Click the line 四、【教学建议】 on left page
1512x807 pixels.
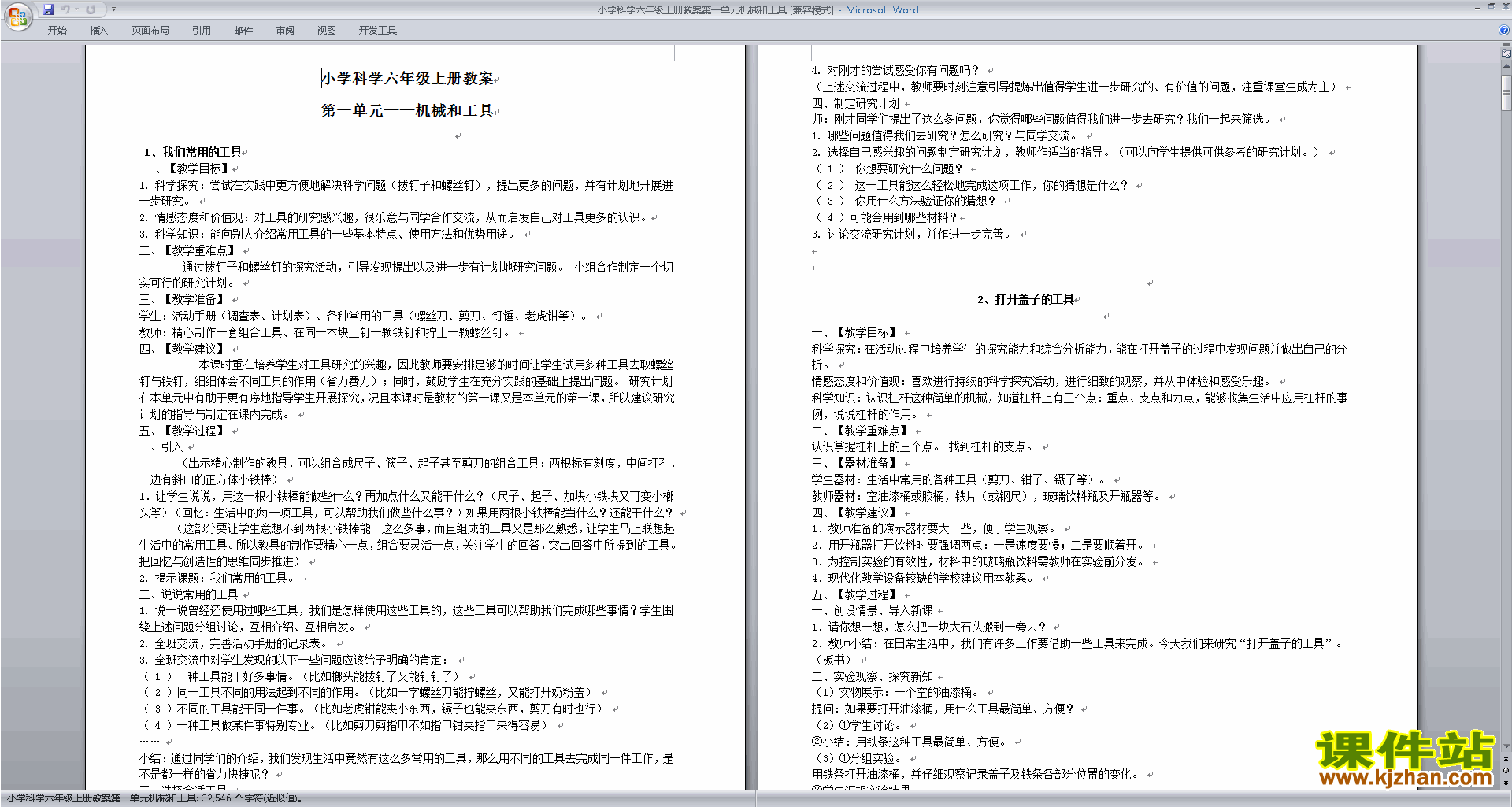click(183, 349)
